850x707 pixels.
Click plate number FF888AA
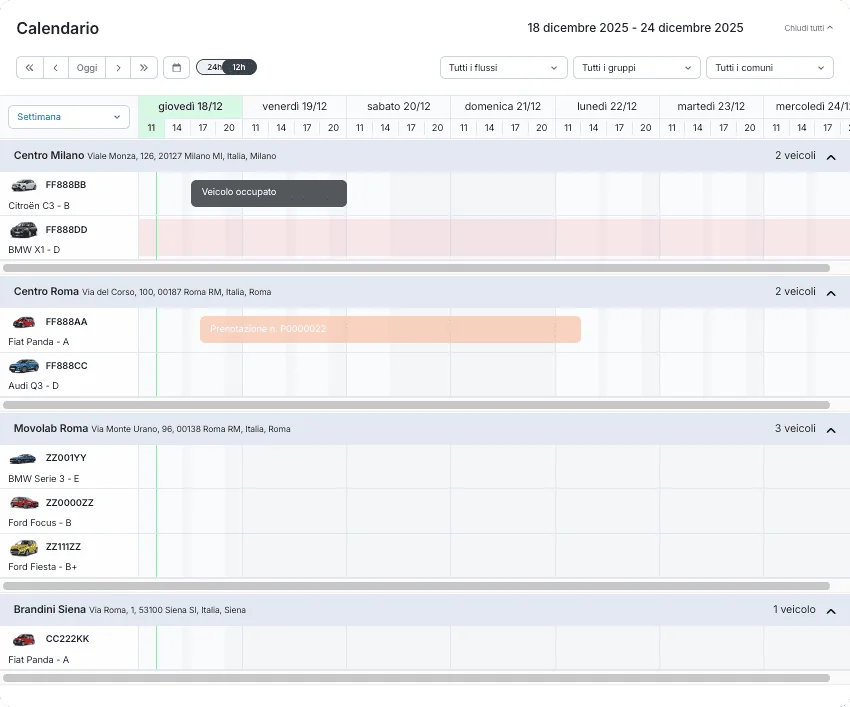point(66,322)
